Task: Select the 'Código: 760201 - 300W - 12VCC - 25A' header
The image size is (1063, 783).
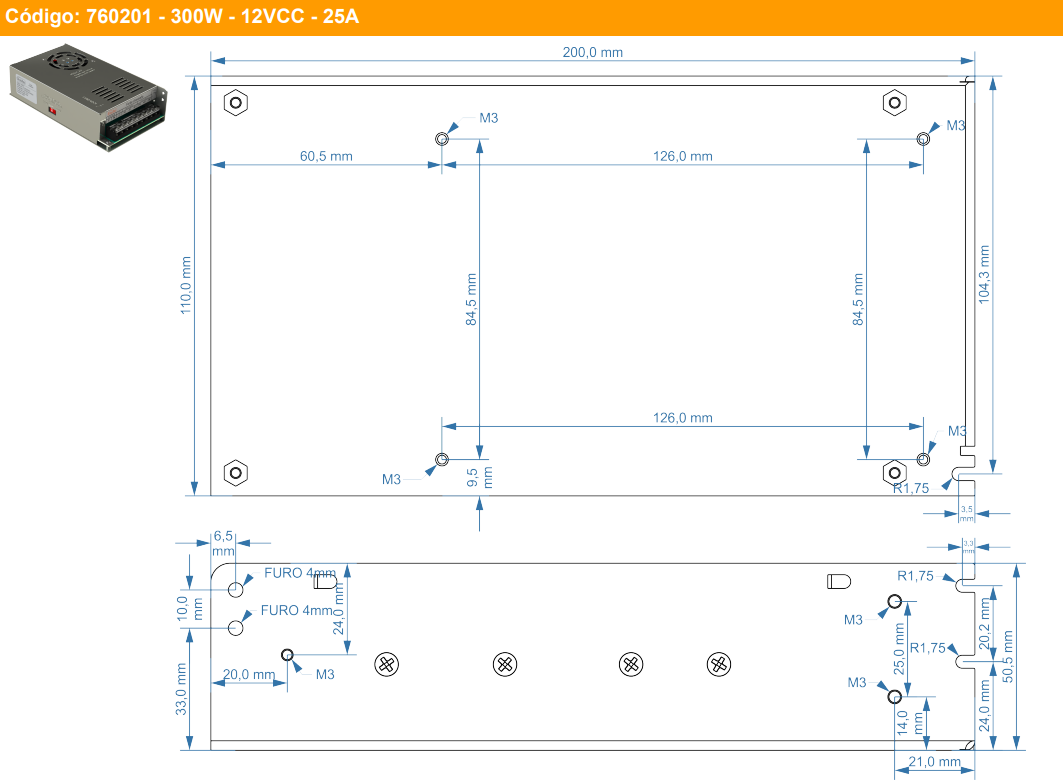Action: 182,16
